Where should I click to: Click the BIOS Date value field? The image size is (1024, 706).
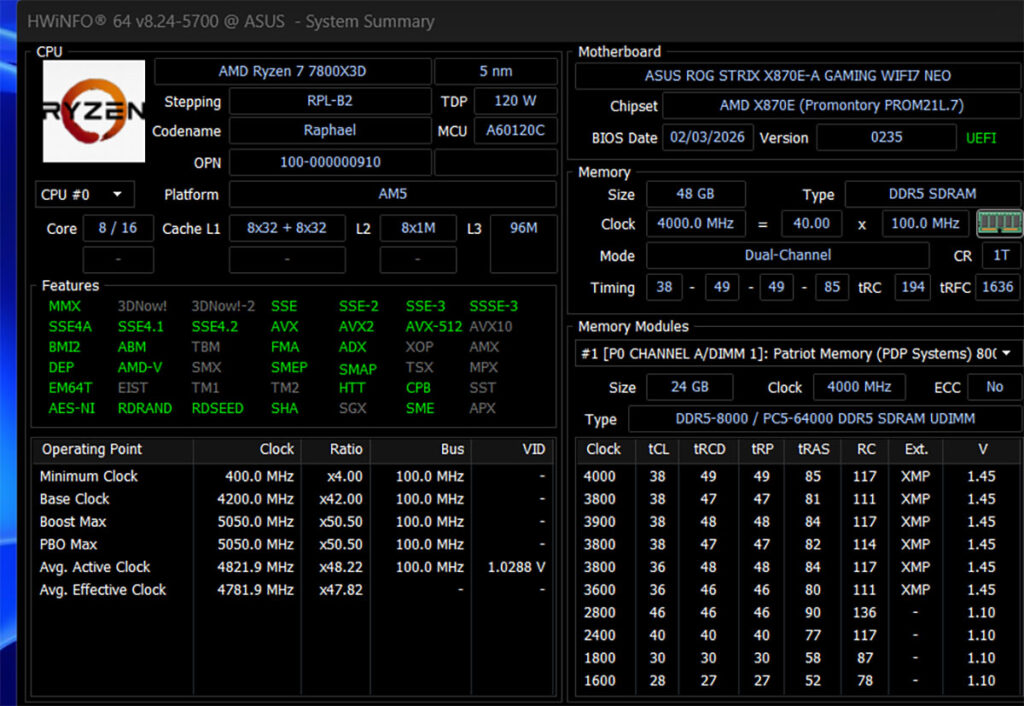tap(708, 137)
